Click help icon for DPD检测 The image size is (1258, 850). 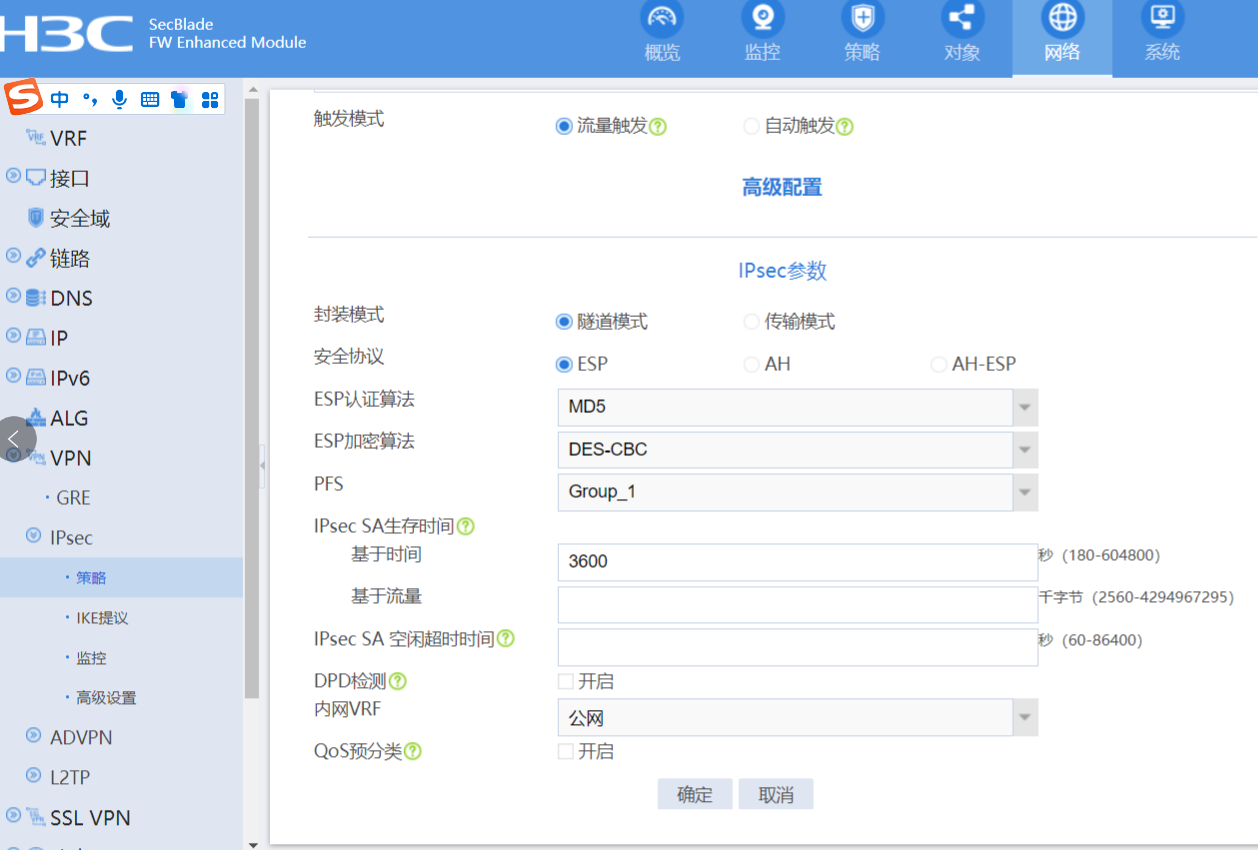point(398,681)
